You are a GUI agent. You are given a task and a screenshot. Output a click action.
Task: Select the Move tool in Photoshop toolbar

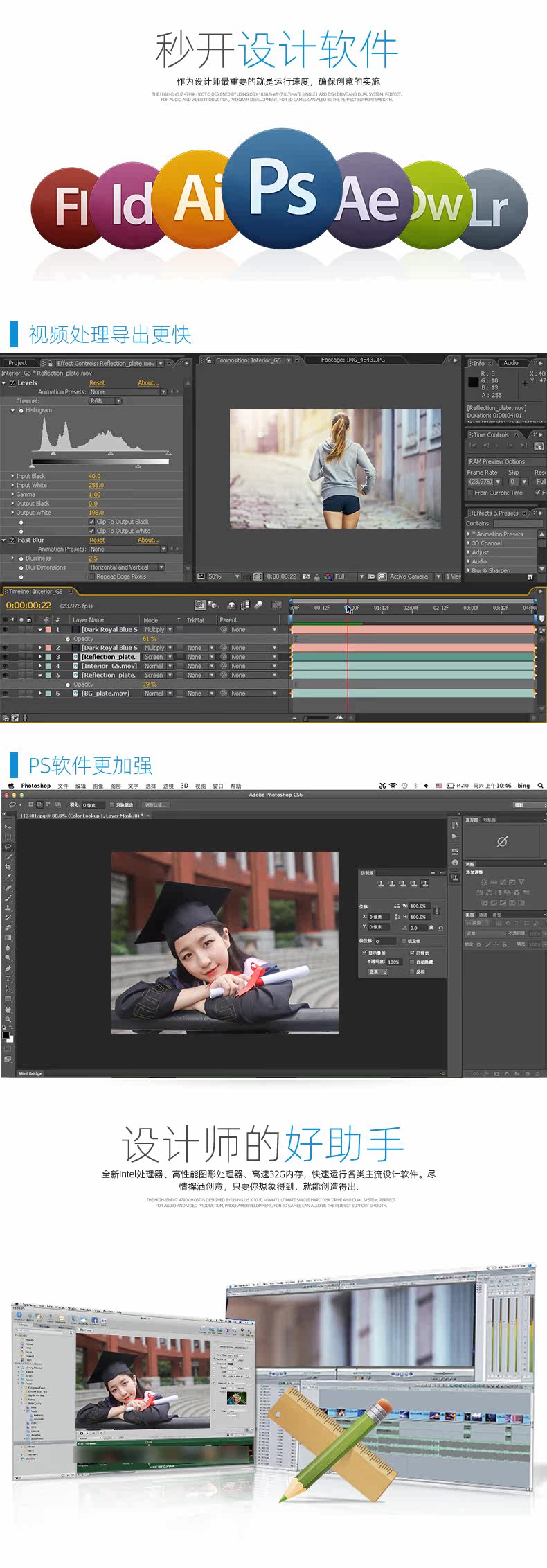(8, 827)
